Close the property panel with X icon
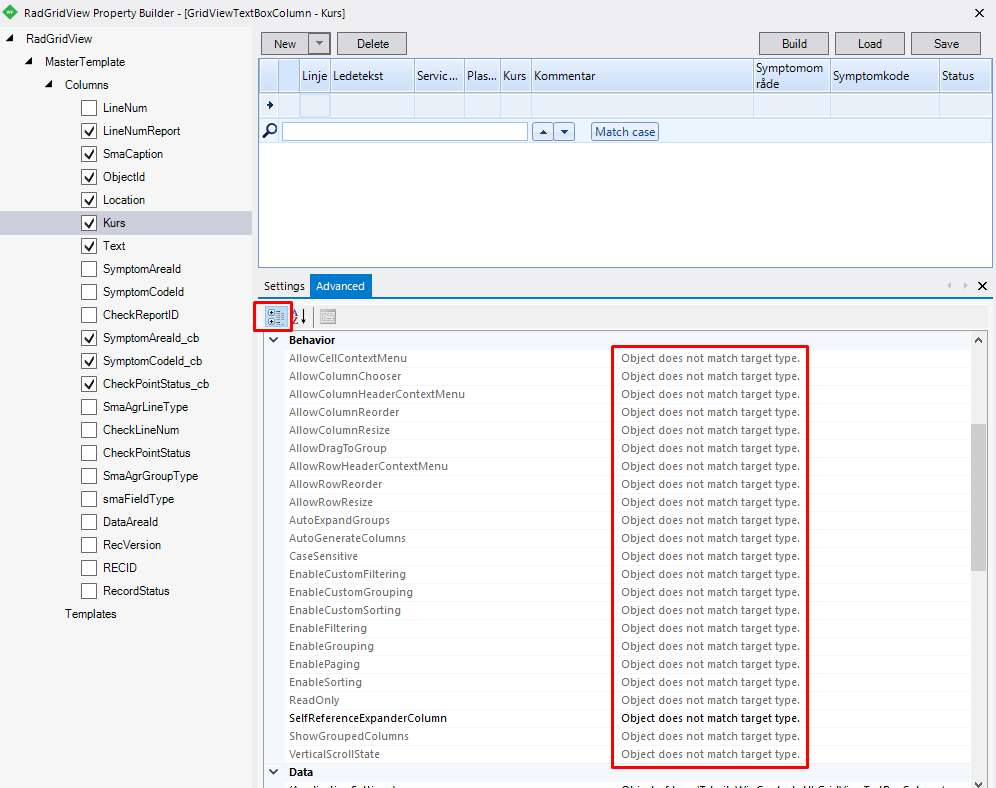 click(982, 286)
